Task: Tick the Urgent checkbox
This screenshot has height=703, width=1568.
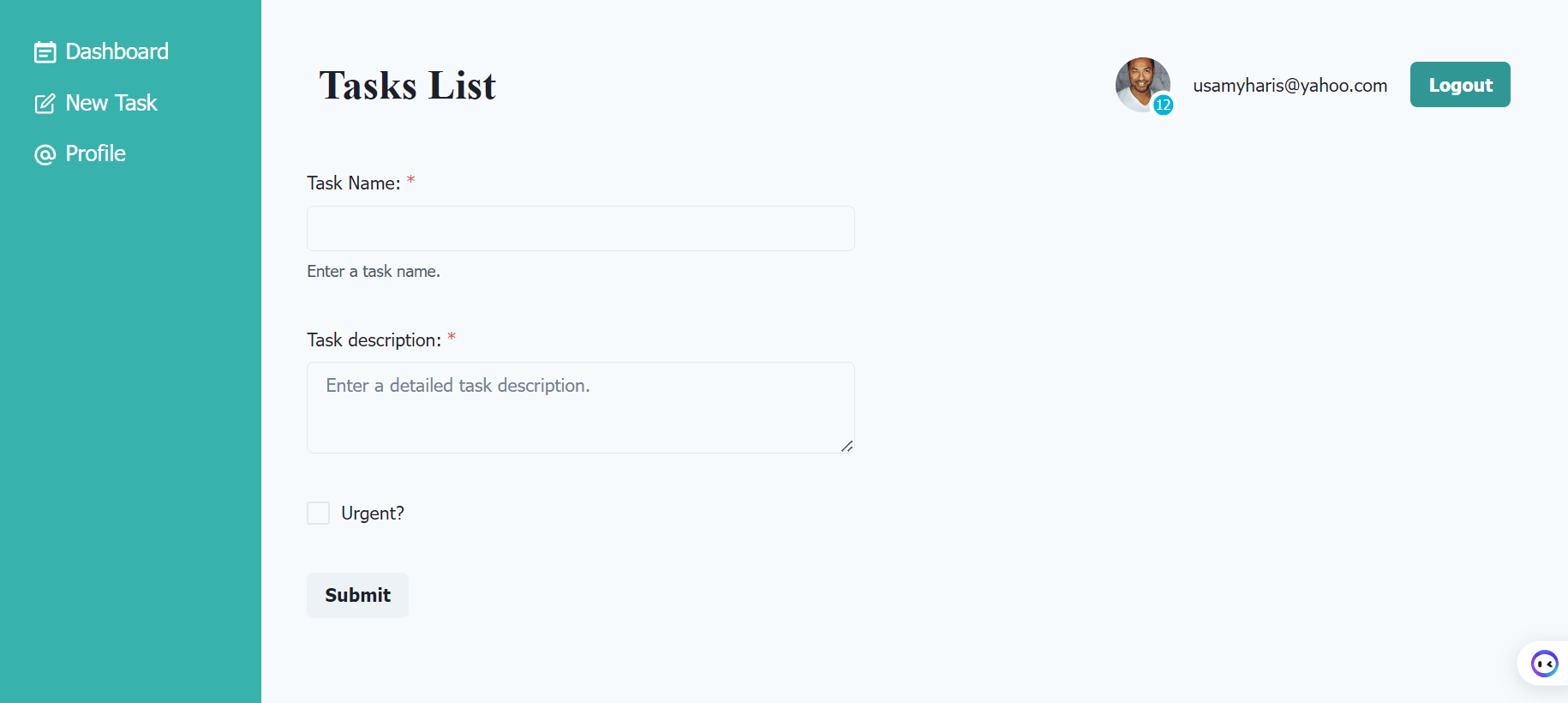Action: (319, 513)
